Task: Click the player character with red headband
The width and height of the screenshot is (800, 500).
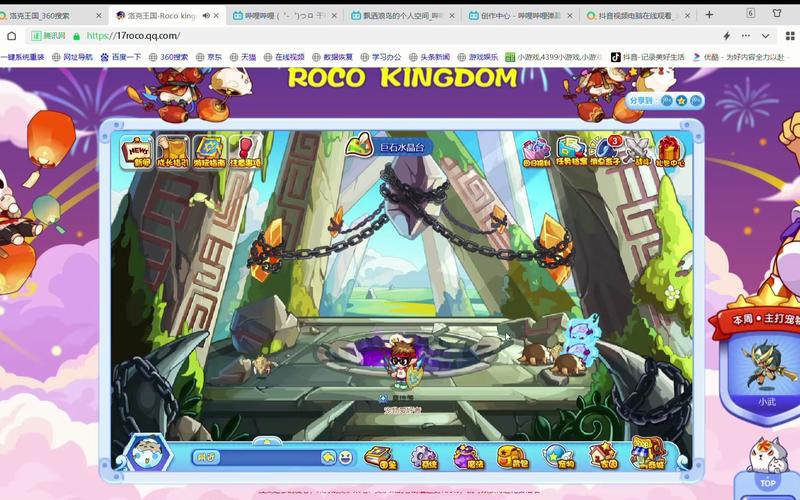Action: click(x=402, y=363)
